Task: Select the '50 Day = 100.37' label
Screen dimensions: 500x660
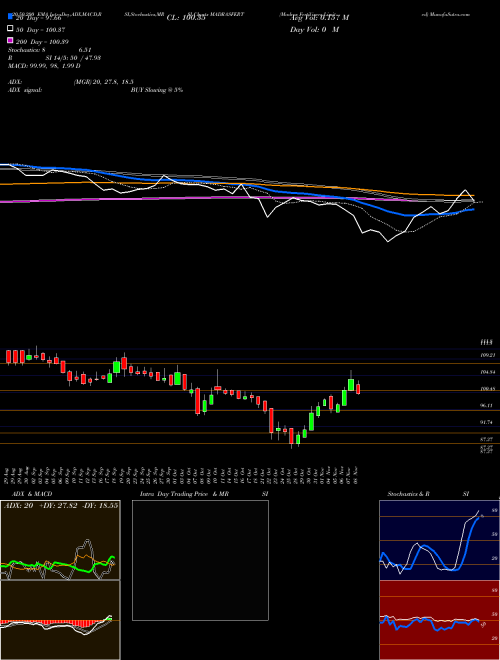Action: coord(41,30)
